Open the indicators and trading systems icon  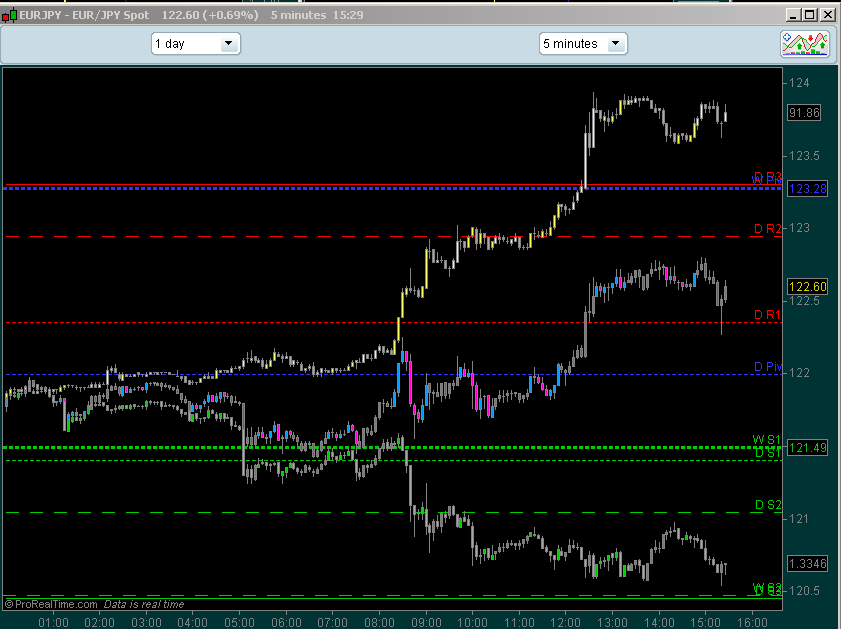tap(805, 44)
